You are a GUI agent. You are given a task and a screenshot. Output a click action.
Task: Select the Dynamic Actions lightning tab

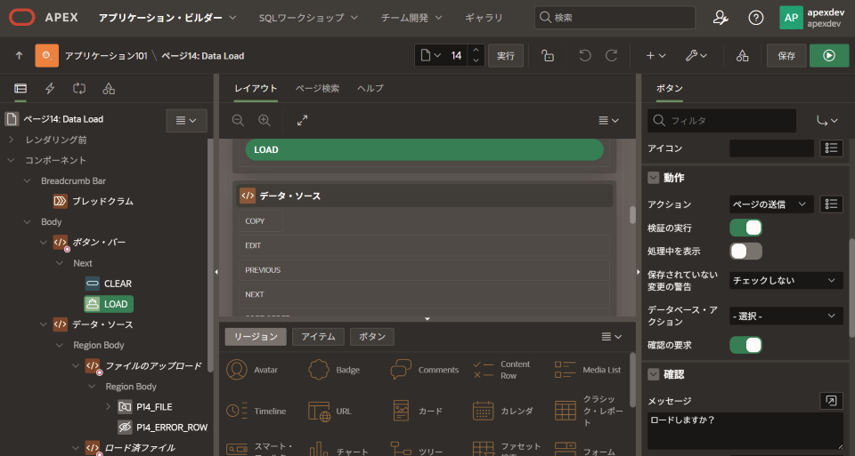(50, 88)
